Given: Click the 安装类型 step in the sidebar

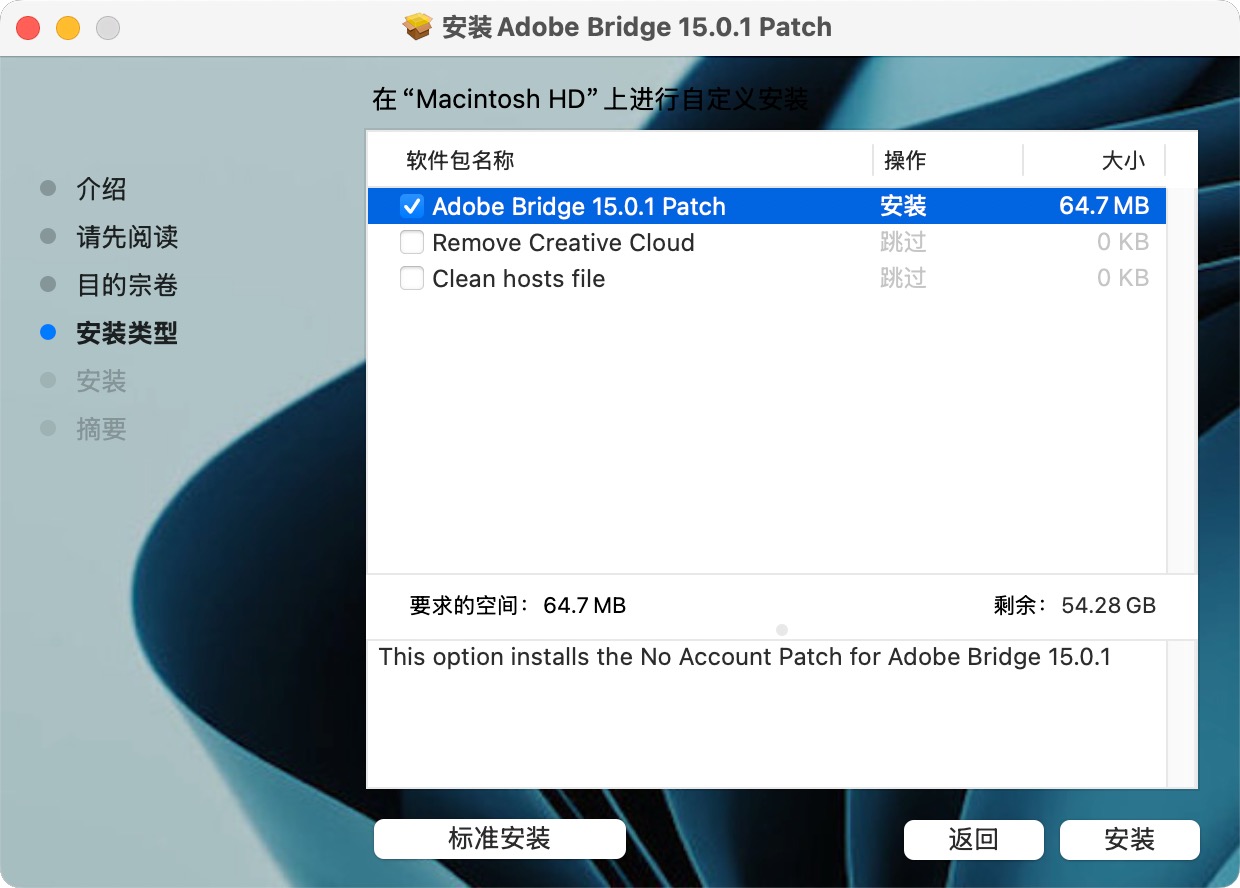Looking at the screenshot, I should 126,333.
